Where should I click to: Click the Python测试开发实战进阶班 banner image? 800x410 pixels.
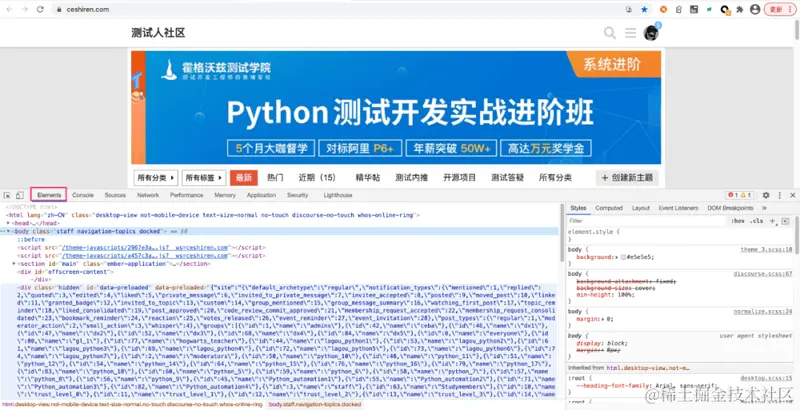[396, 107]
